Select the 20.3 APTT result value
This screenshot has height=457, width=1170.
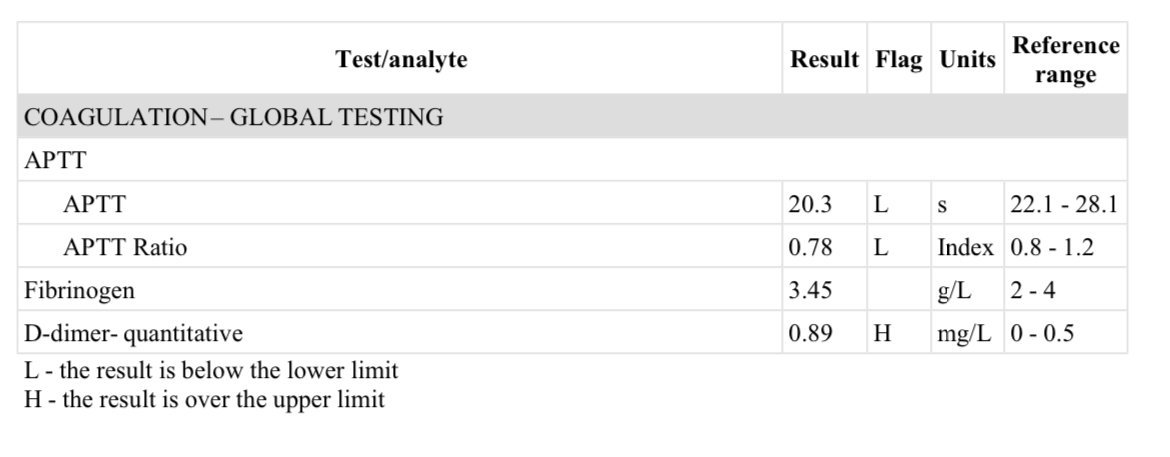(810, 204)
